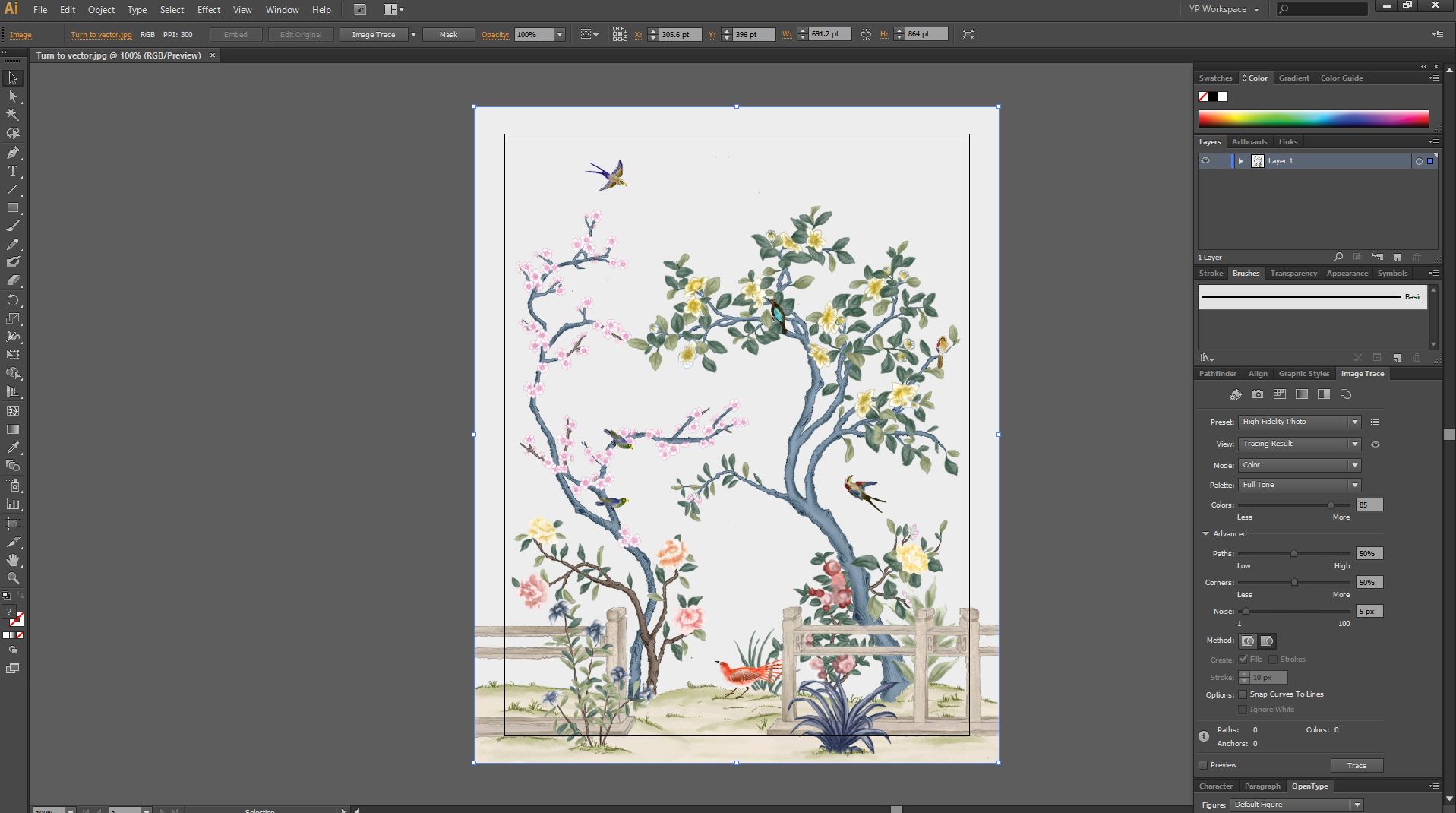The height and width of the screenshot is (813, 1456).
Task: Open the Object menu
Action: (101, 10)
